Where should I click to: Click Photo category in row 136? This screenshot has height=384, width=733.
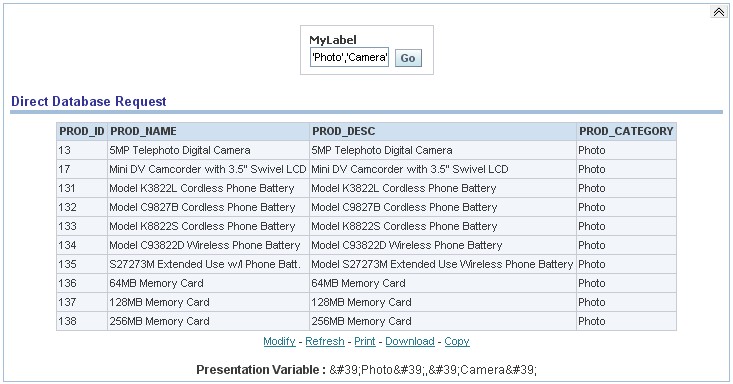pyautogui.click(x=626, y=283)
